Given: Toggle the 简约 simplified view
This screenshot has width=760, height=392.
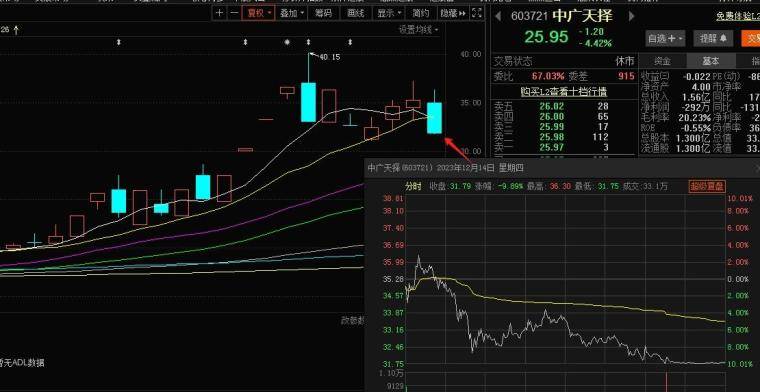Looking at the screenshot, I should 421,13.
